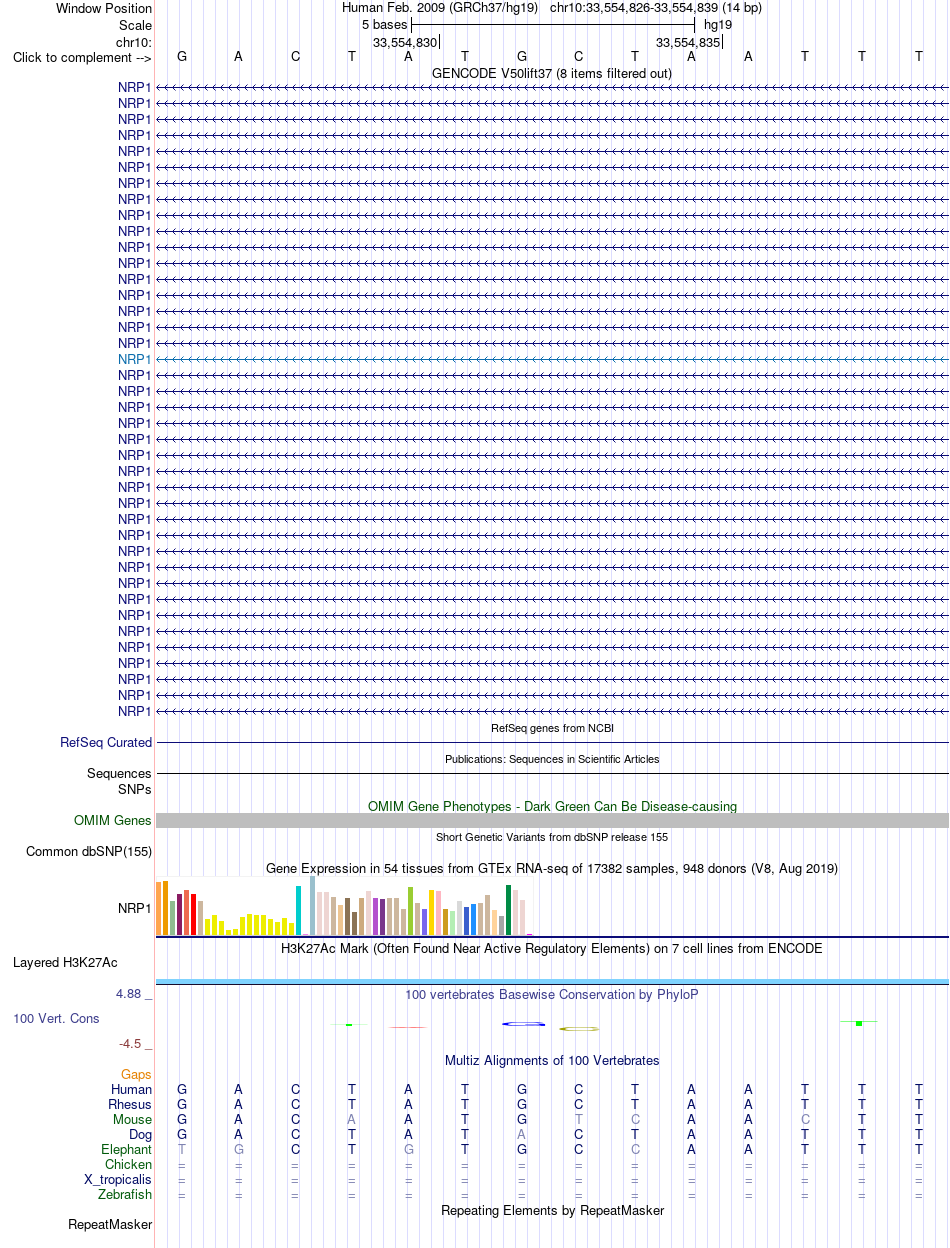Open the GENCODE V50lift37 track title
The image size is (950, 1248).
pyautogui.click(x=552, y=73)
